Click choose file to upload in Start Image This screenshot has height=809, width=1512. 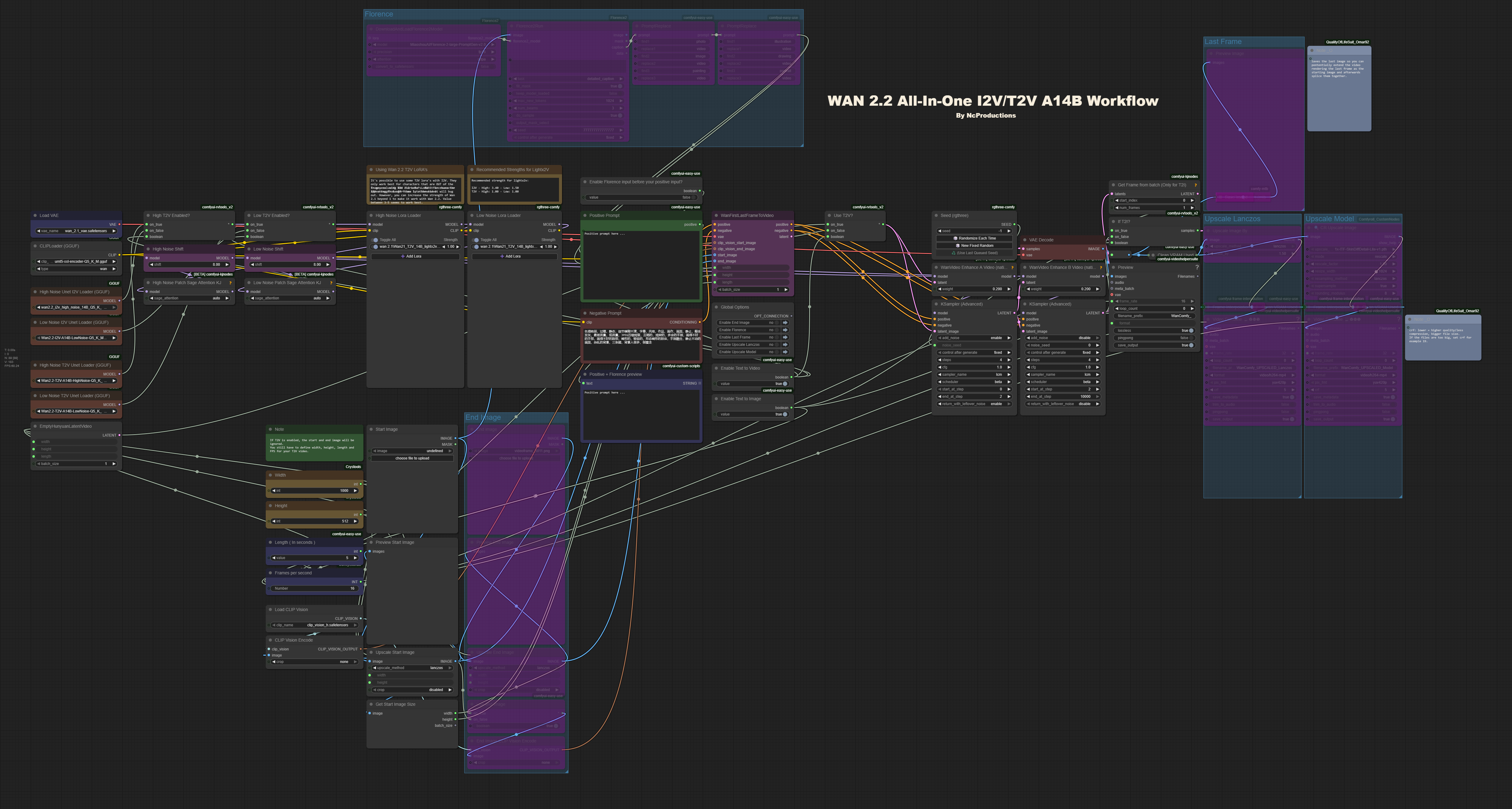tap(412, 459)
